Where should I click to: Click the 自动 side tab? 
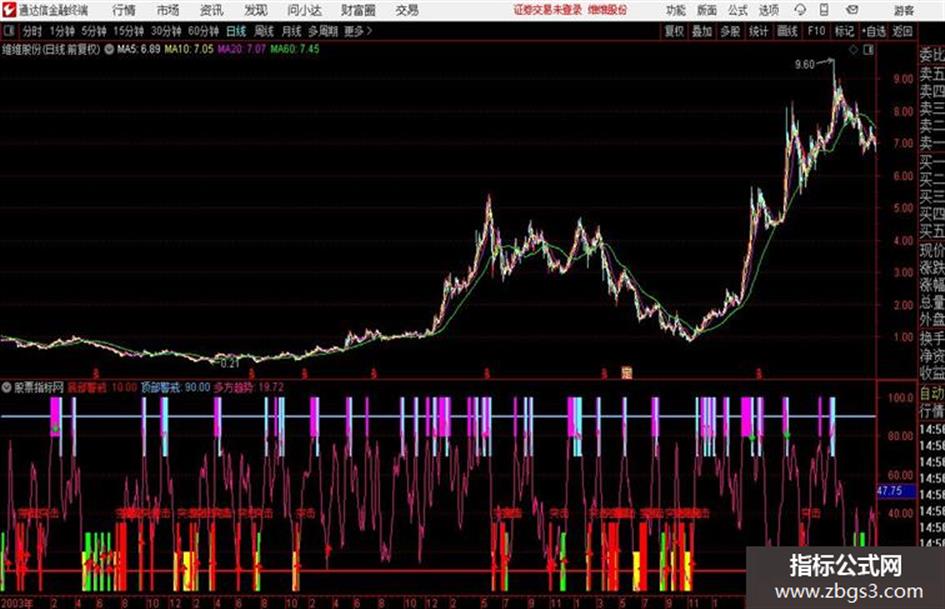pyautogui.click(x=932, y=393)
